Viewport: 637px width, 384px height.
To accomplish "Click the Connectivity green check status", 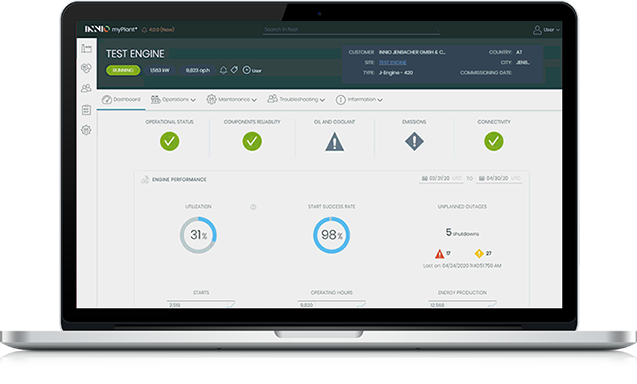I will (494, 141).
